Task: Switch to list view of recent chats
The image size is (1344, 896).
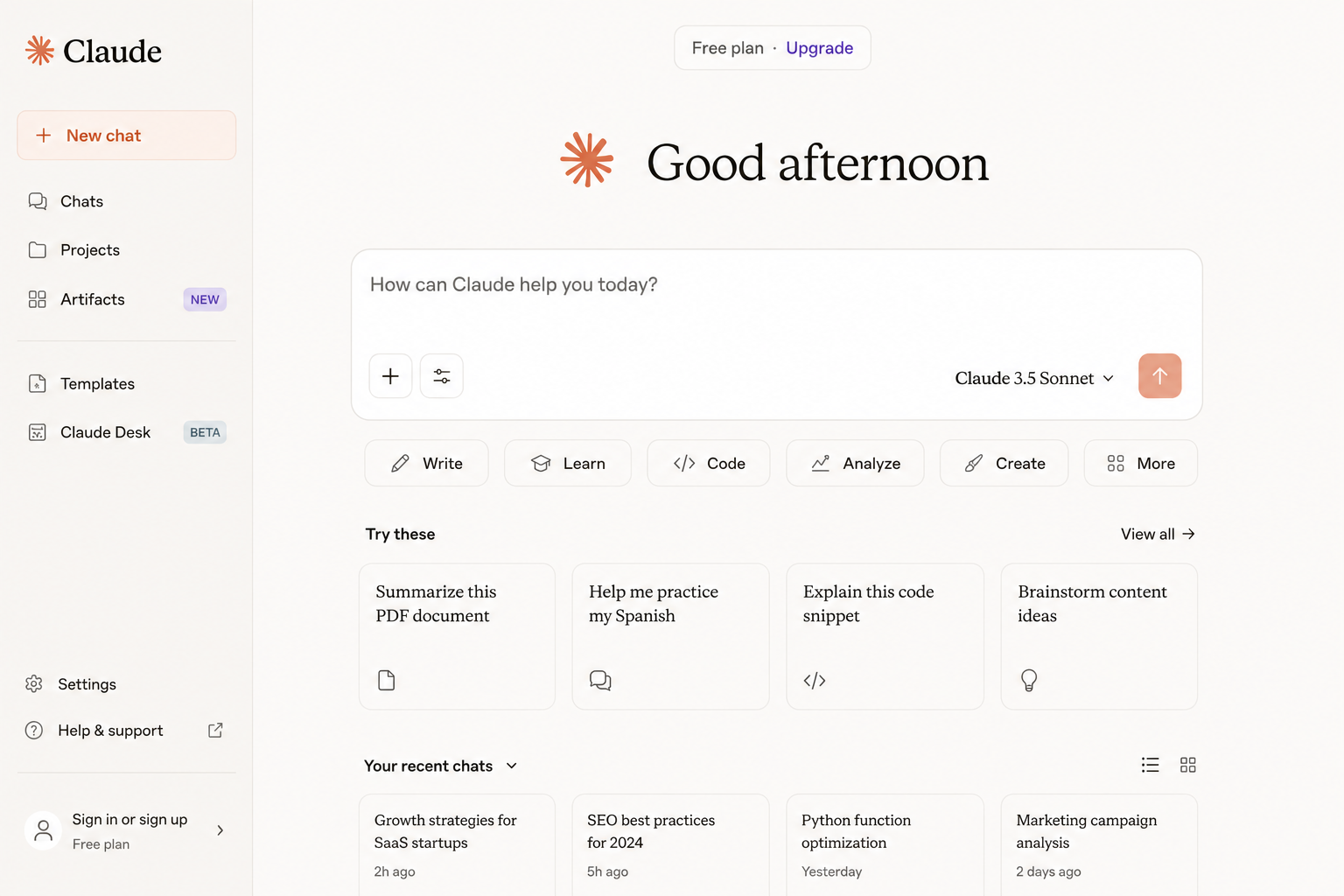Action: coord(1150,766)
